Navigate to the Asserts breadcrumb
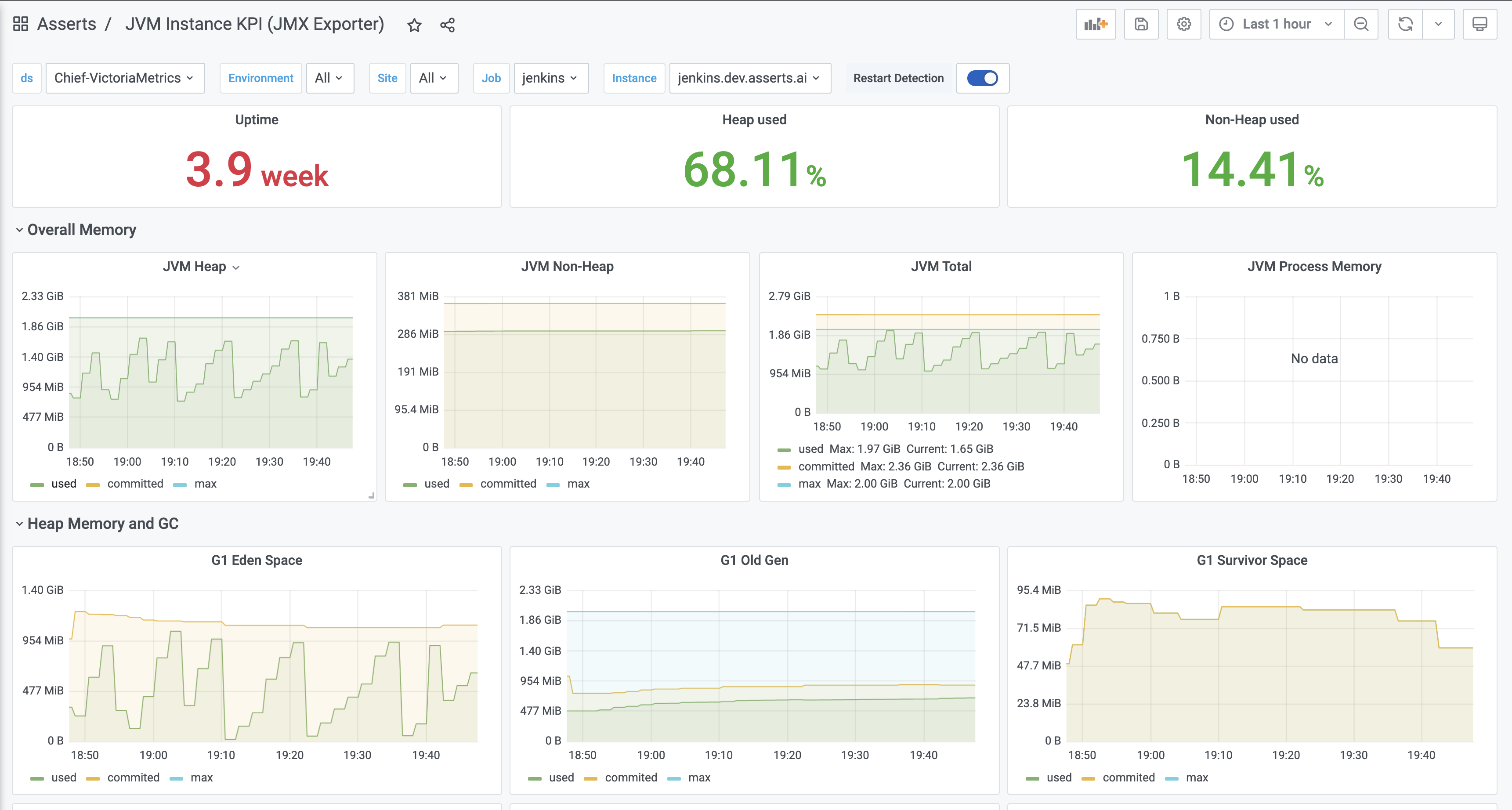Screen dimensions: 1512x810 (66, 24)
